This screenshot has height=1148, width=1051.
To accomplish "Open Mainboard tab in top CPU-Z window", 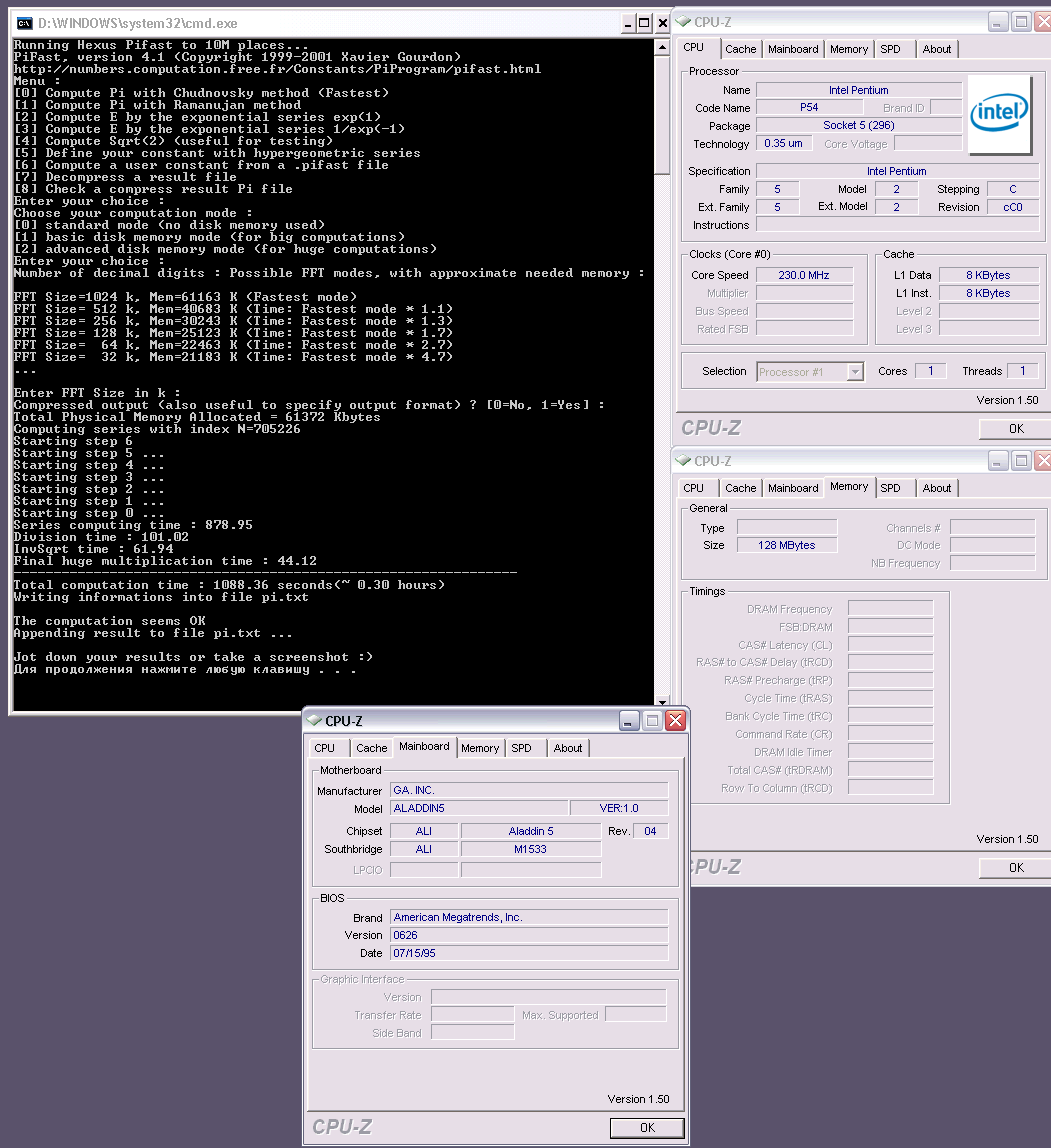I will click(x=793, y=49).
